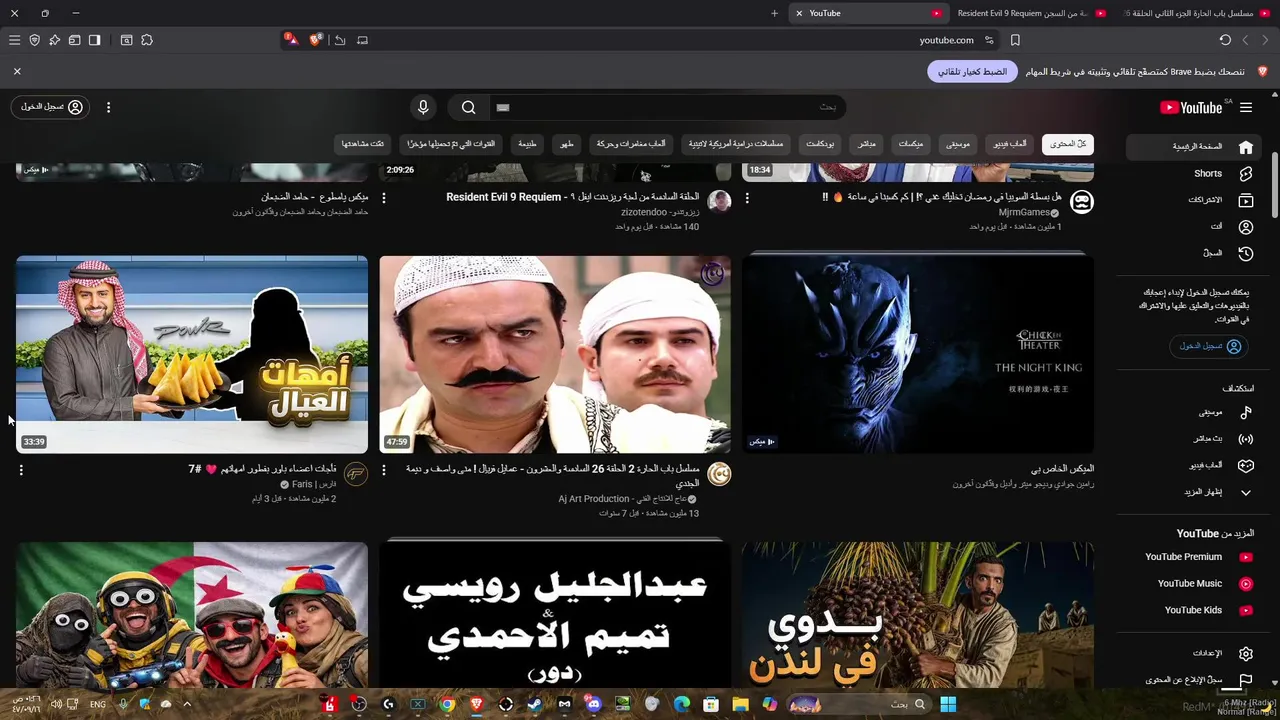Image resolution: width=1280 pixels, height=720 pixels.
Task: Open Brave browser main menu
Action: coord(14,40)
